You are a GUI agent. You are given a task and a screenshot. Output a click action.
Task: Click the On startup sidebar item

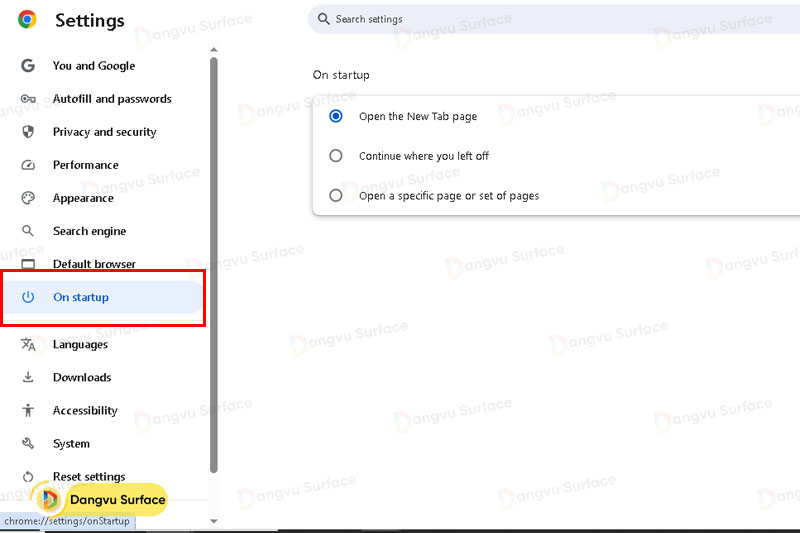pos(81,297)
